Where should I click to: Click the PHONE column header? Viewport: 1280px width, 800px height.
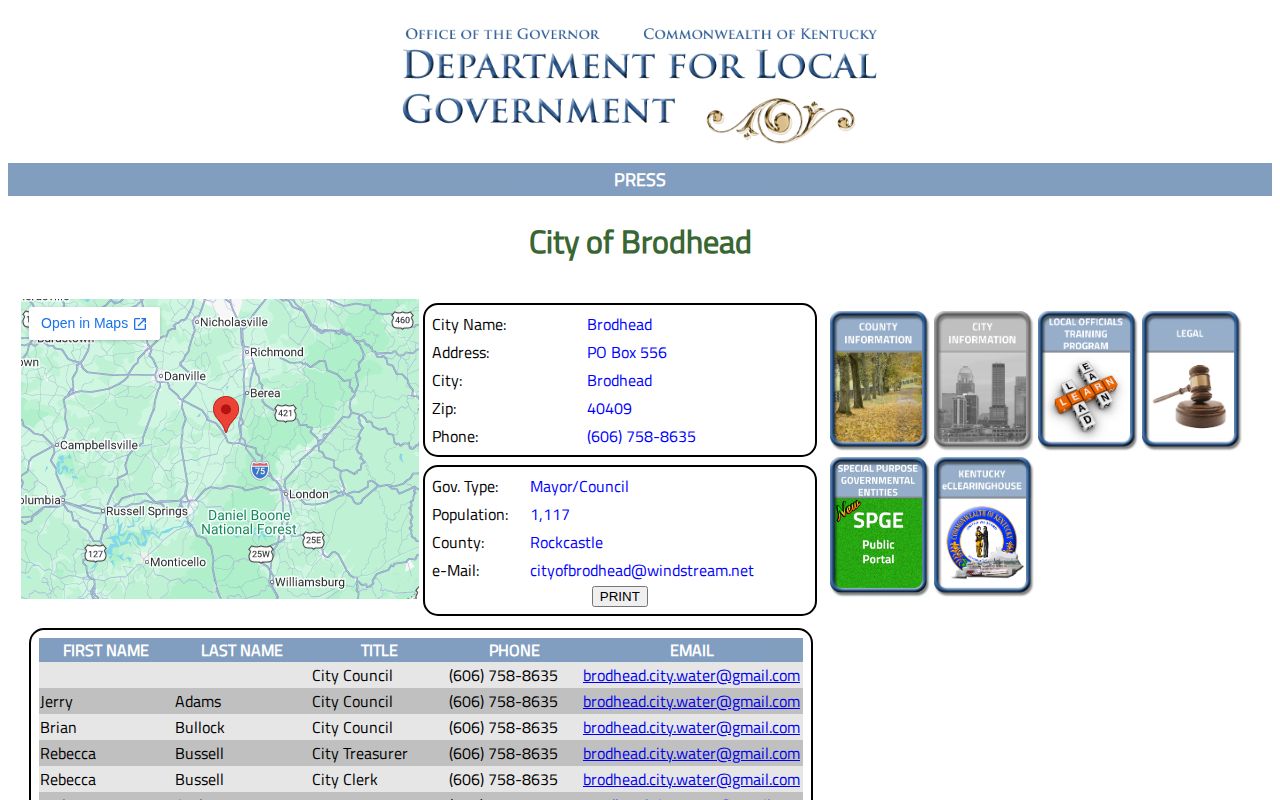point(514,650)
